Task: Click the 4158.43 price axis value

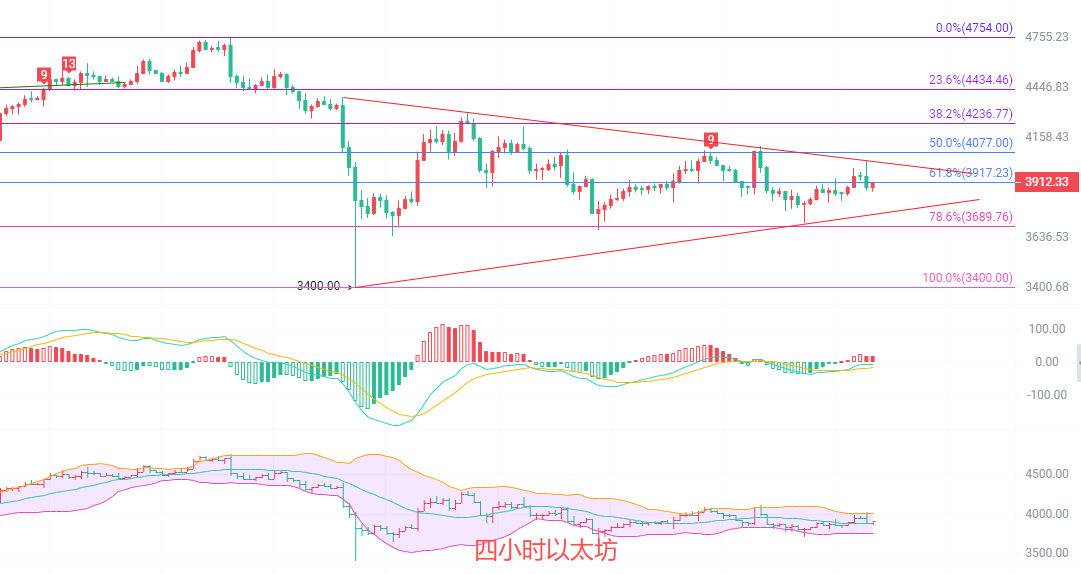Action: tap(1047, 137)
